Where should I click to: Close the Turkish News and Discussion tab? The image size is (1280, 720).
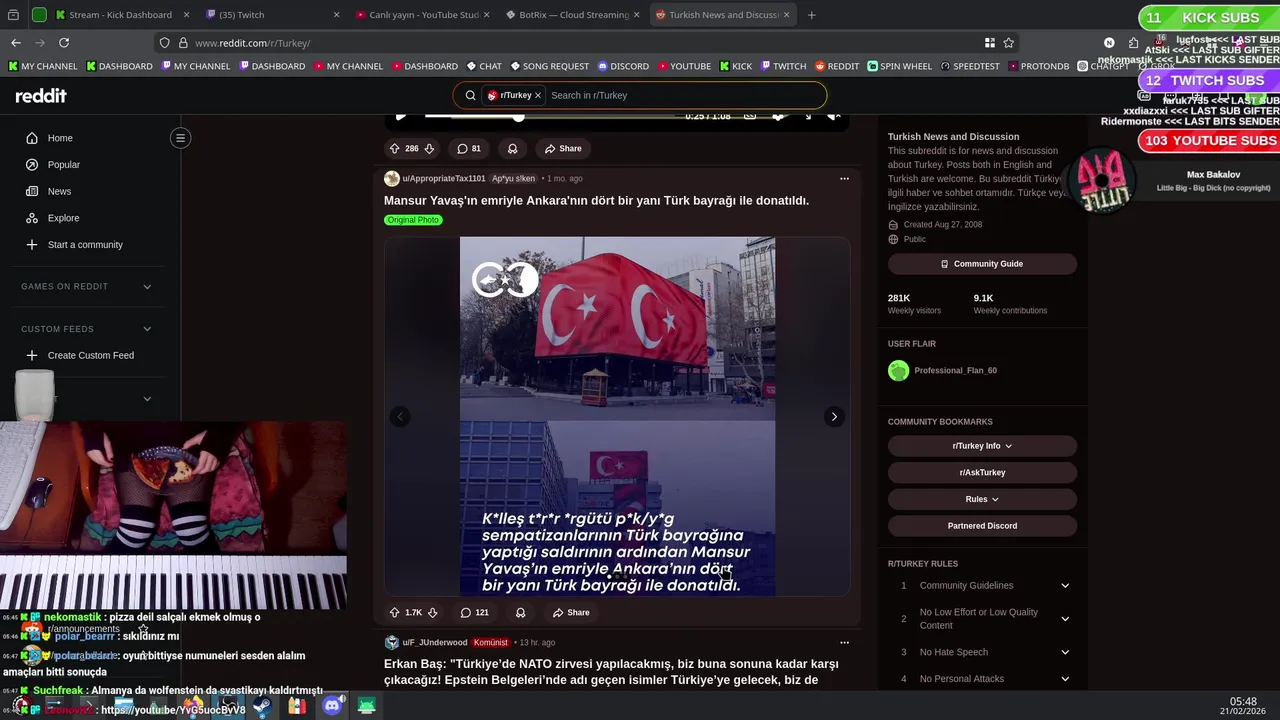pyautogui.click(x=786, y=15)
